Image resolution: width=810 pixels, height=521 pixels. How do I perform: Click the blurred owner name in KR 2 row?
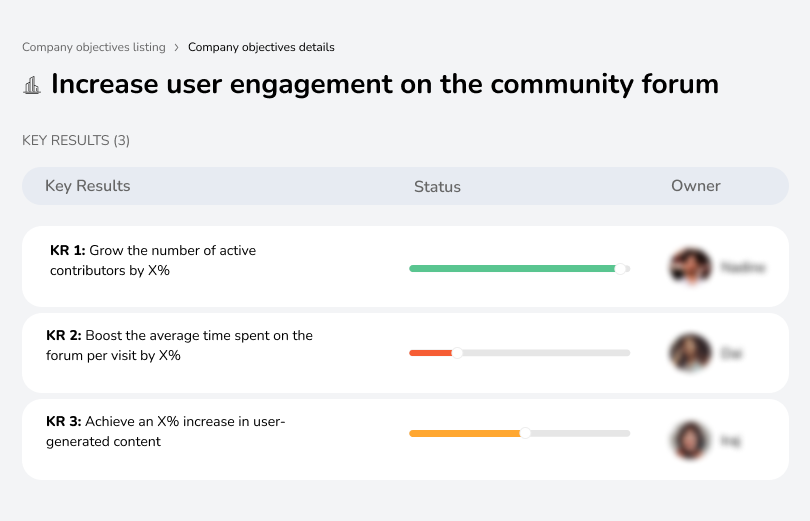pyautogui.click(x=731, y=354)
